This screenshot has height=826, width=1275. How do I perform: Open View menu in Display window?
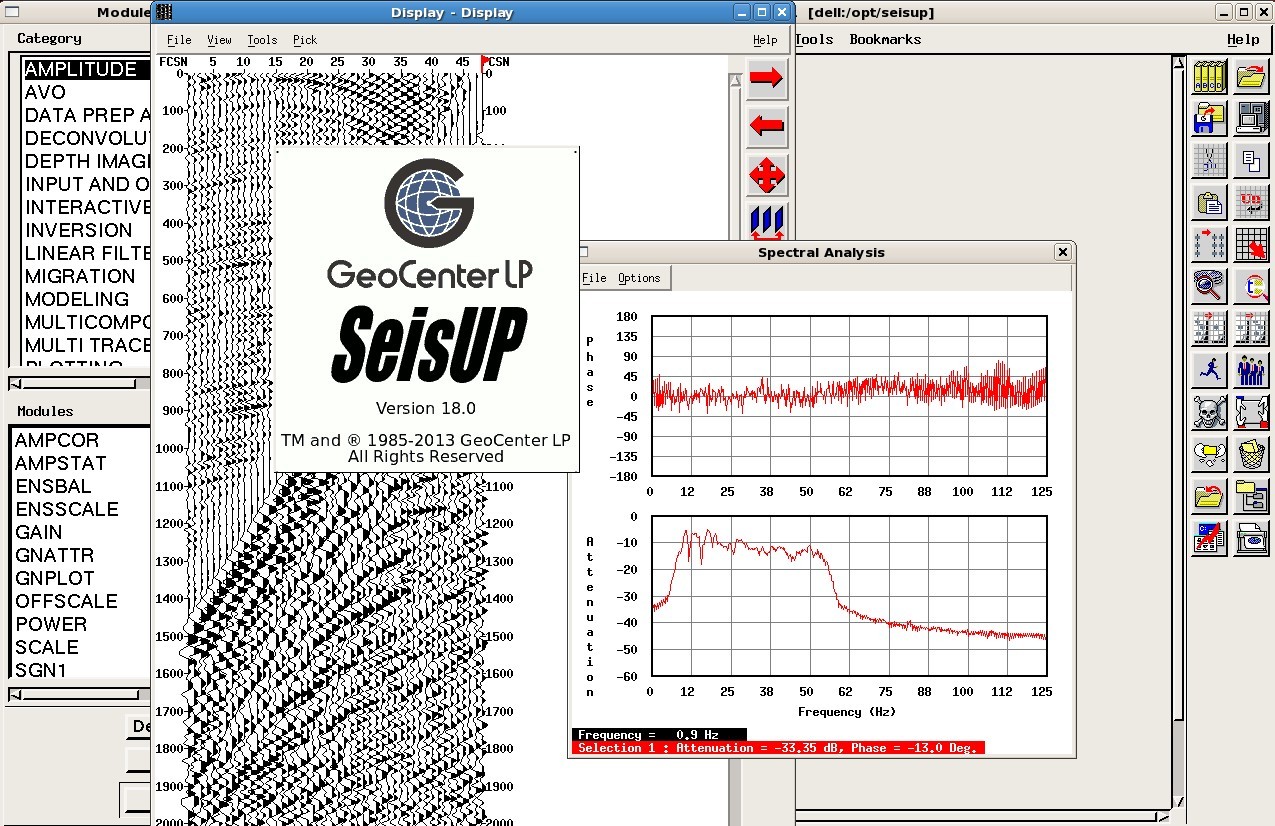(219, 40)
